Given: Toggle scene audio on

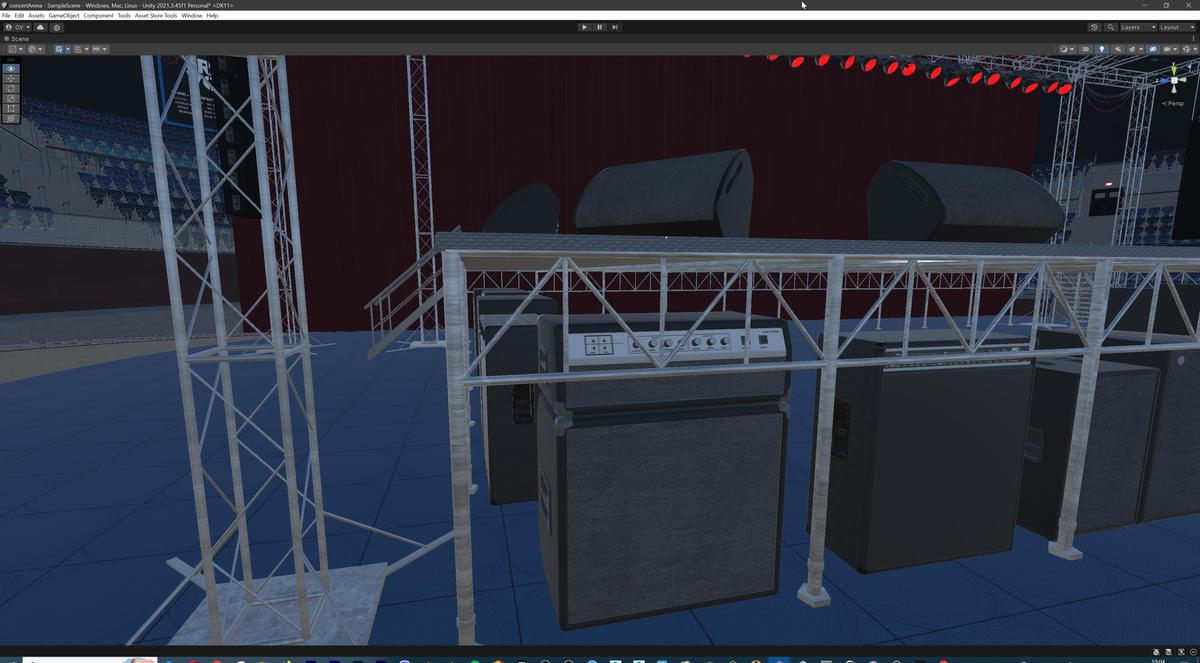Looking at the screenshot, I should [1118, 48].
